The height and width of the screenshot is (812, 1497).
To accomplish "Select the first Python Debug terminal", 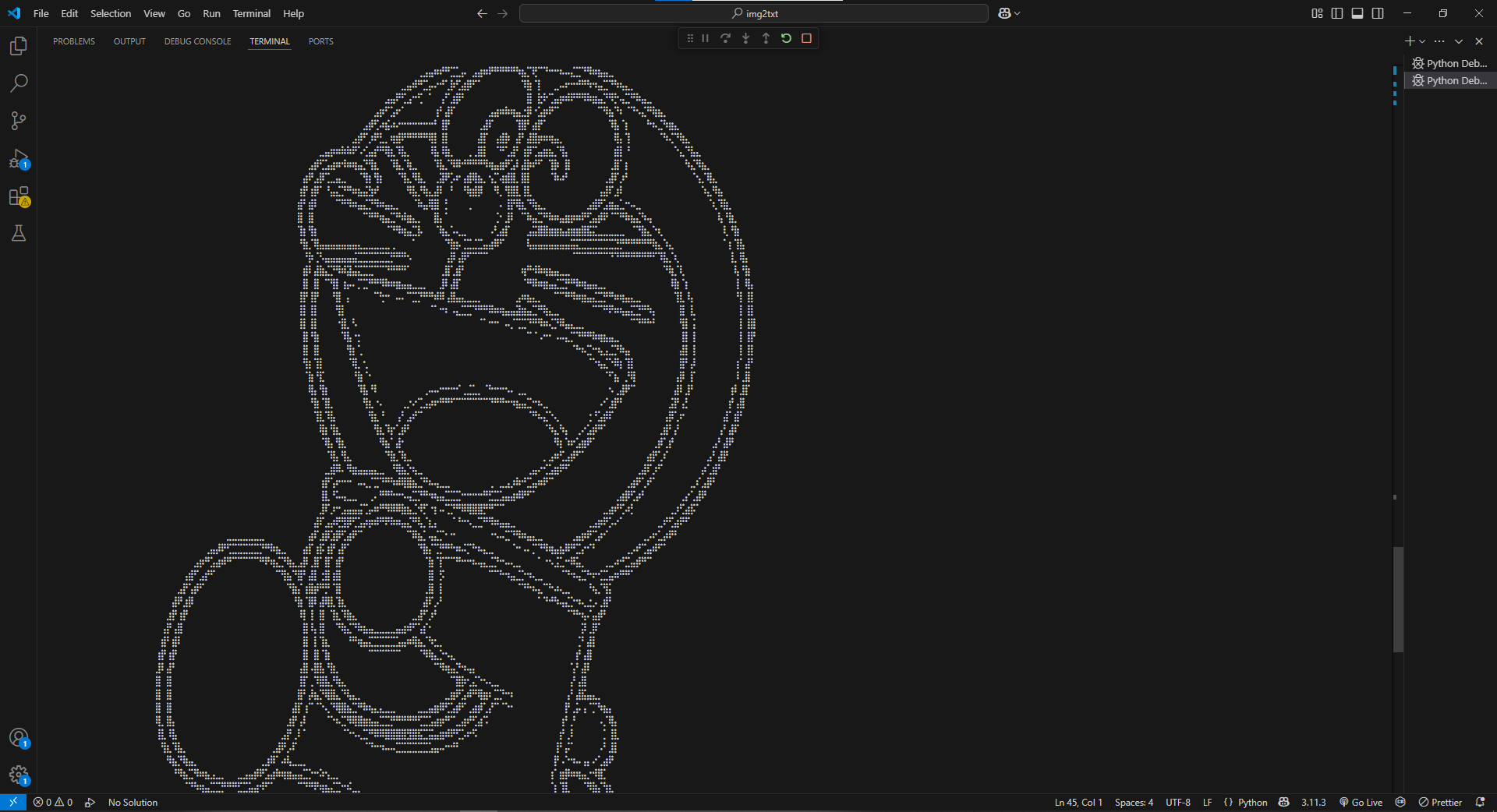I will click(x=1450, y=63).
